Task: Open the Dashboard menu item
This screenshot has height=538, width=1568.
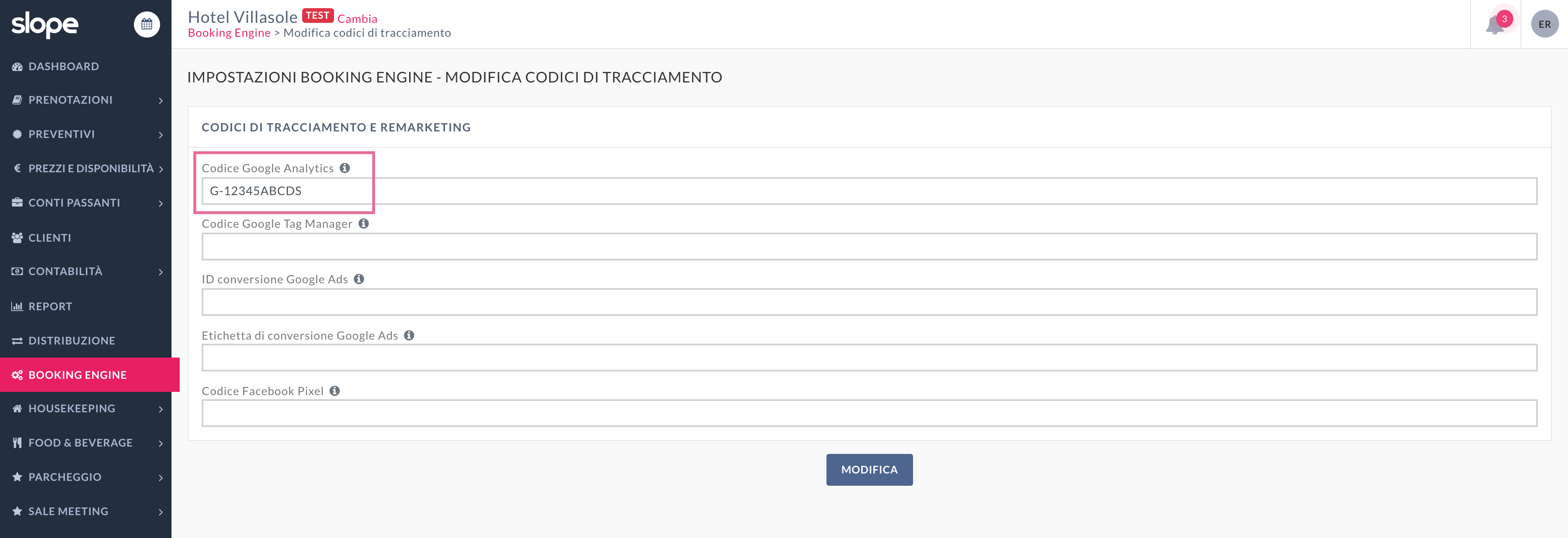Action: [63, 67]
